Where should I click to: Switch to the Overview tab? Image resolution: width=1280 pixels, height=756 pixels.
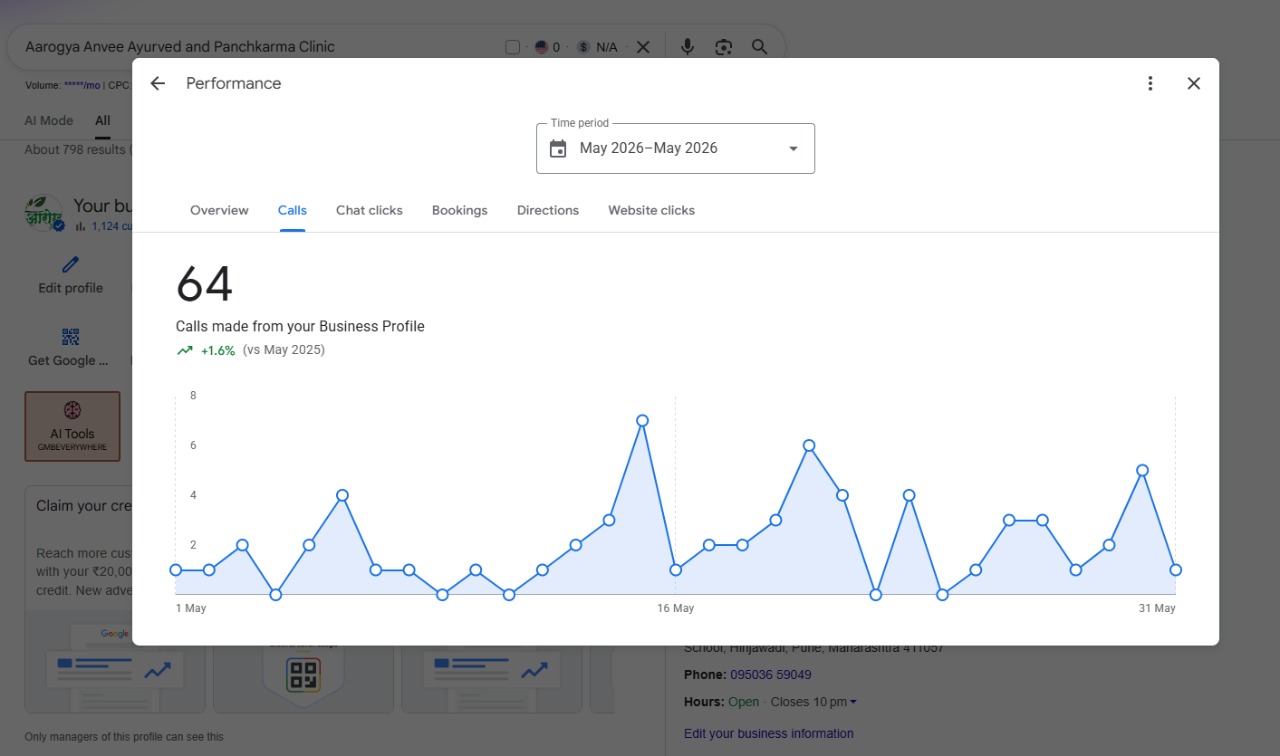point(219,210)
